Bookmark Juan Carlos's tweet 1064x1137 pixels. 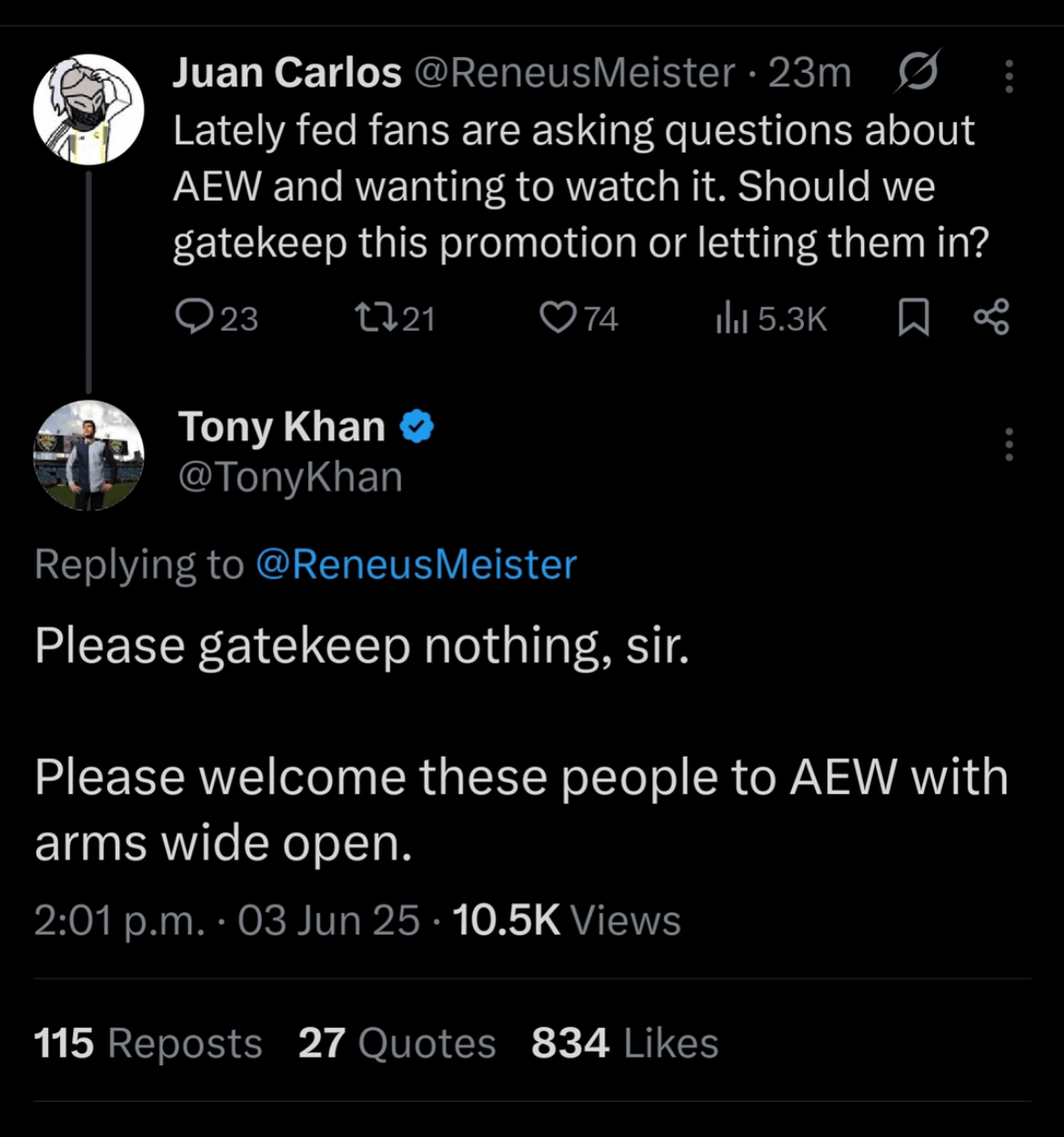[913, 317]
